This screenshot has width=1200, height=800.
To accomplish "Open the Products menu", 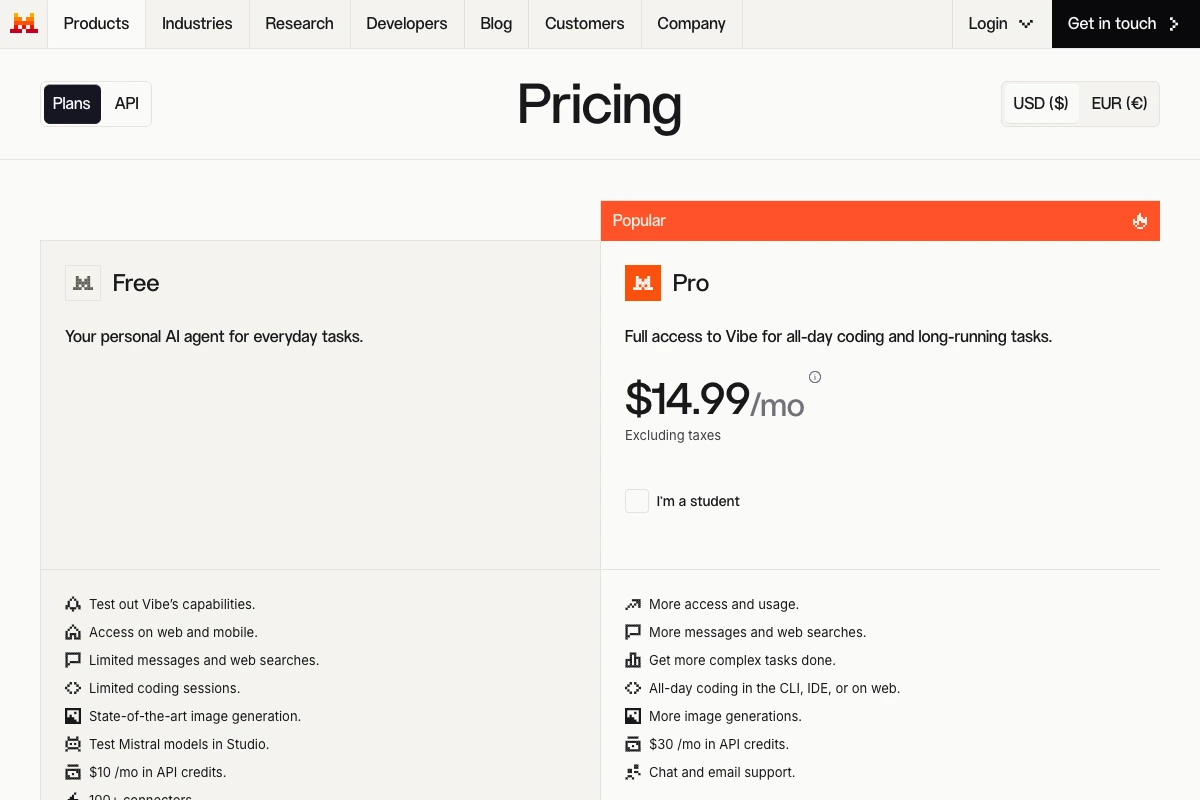I will [x=96, y=24].
